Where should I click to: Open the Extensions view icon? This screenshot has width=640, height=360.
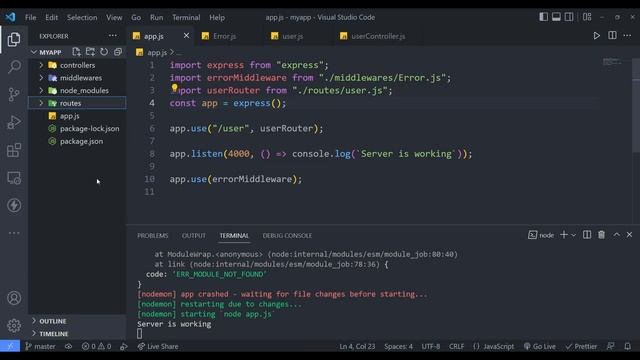(14, 150)
